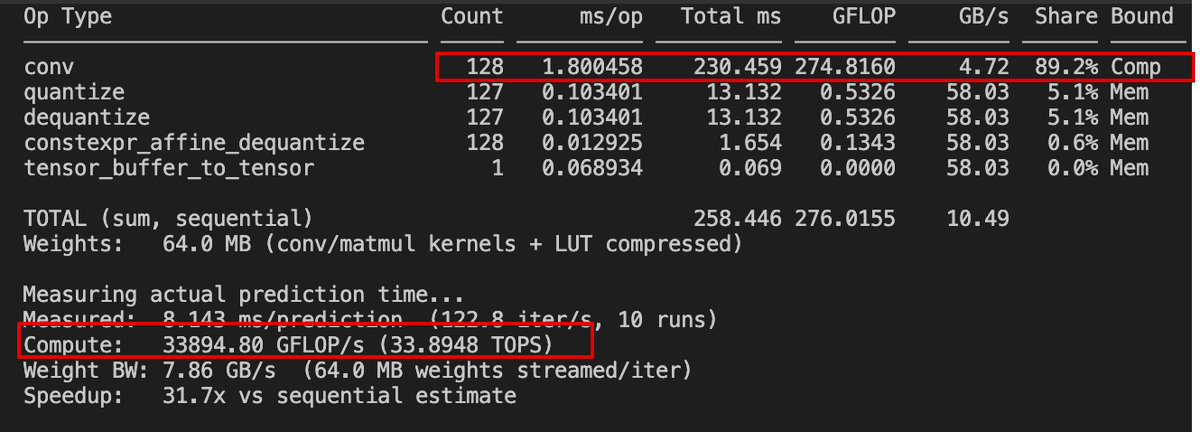Click 'Measuring actual prediction time...' line
This screenshot has height=432, width=1200.
click(244, 295)
